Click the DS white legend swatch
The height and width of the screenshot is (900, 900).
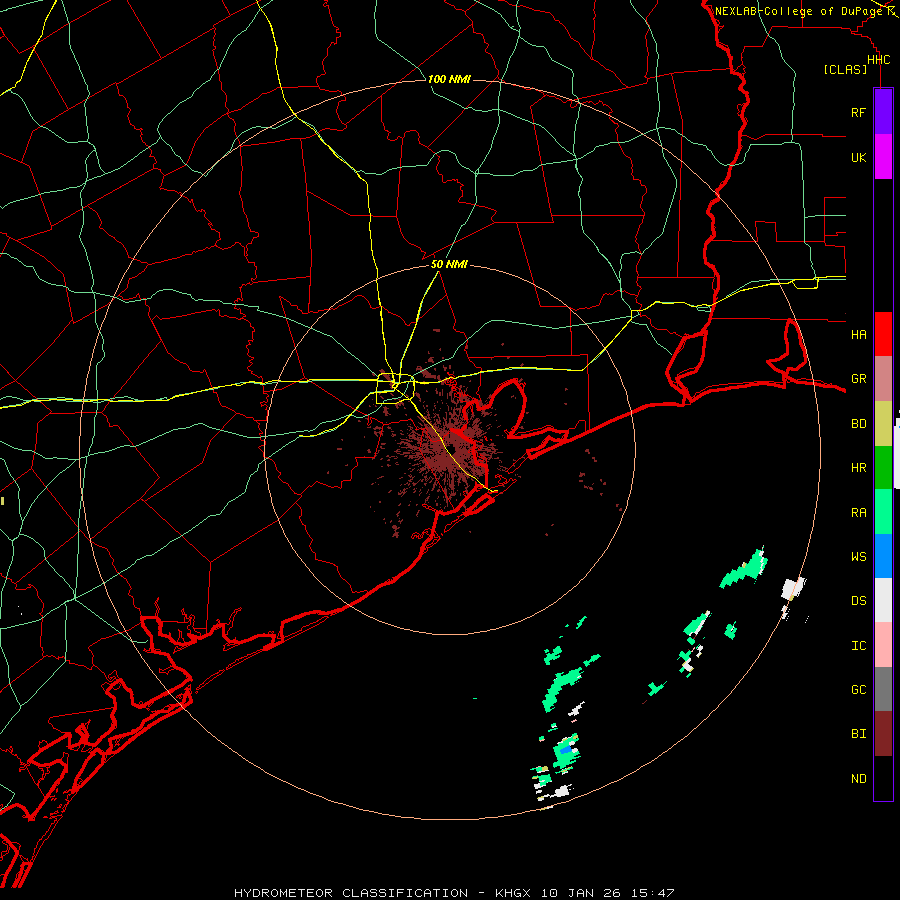(883, 600)
